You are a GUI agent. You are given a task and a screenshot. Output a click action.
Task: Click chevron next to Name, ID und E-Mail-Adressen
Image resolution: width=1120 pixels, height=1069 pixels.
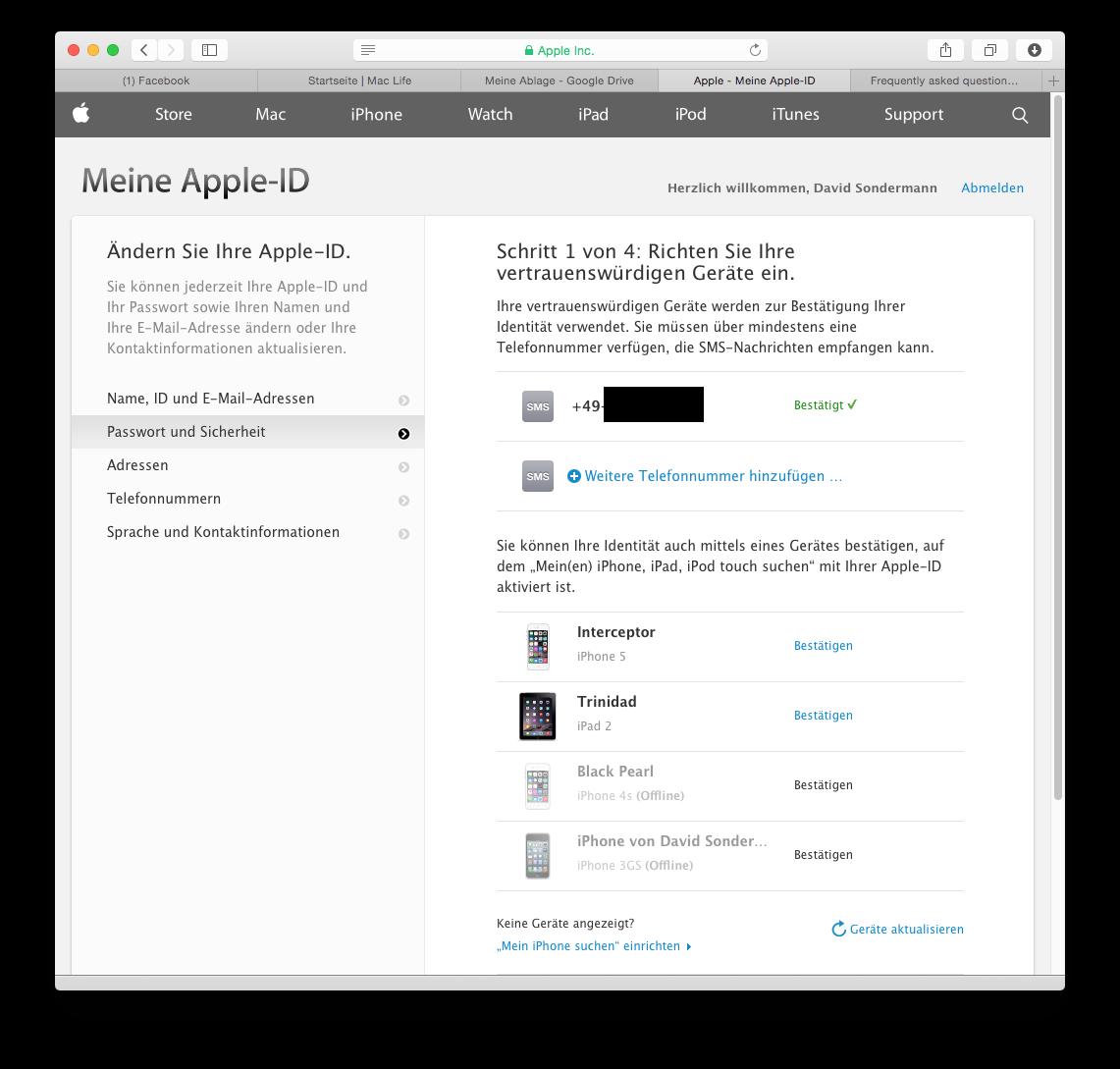point(403,401)
